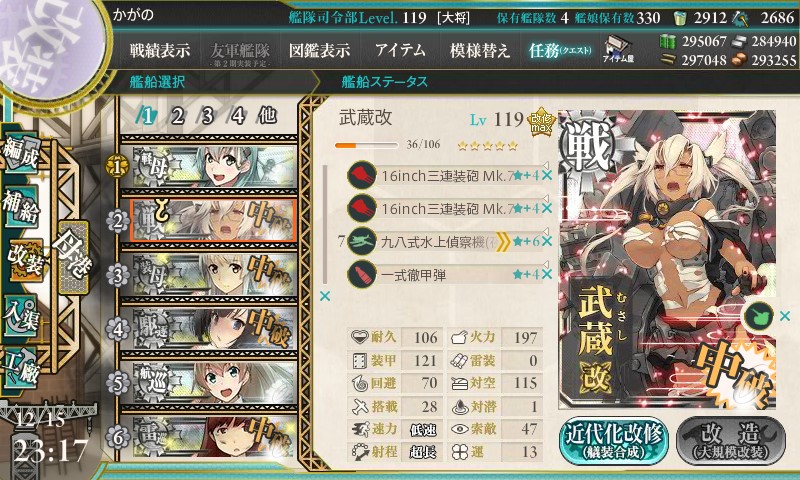The width and height of the screenshot is (800, 480).
Task: Open the アイテム屋 item shop icon
Action: (618, 49)
